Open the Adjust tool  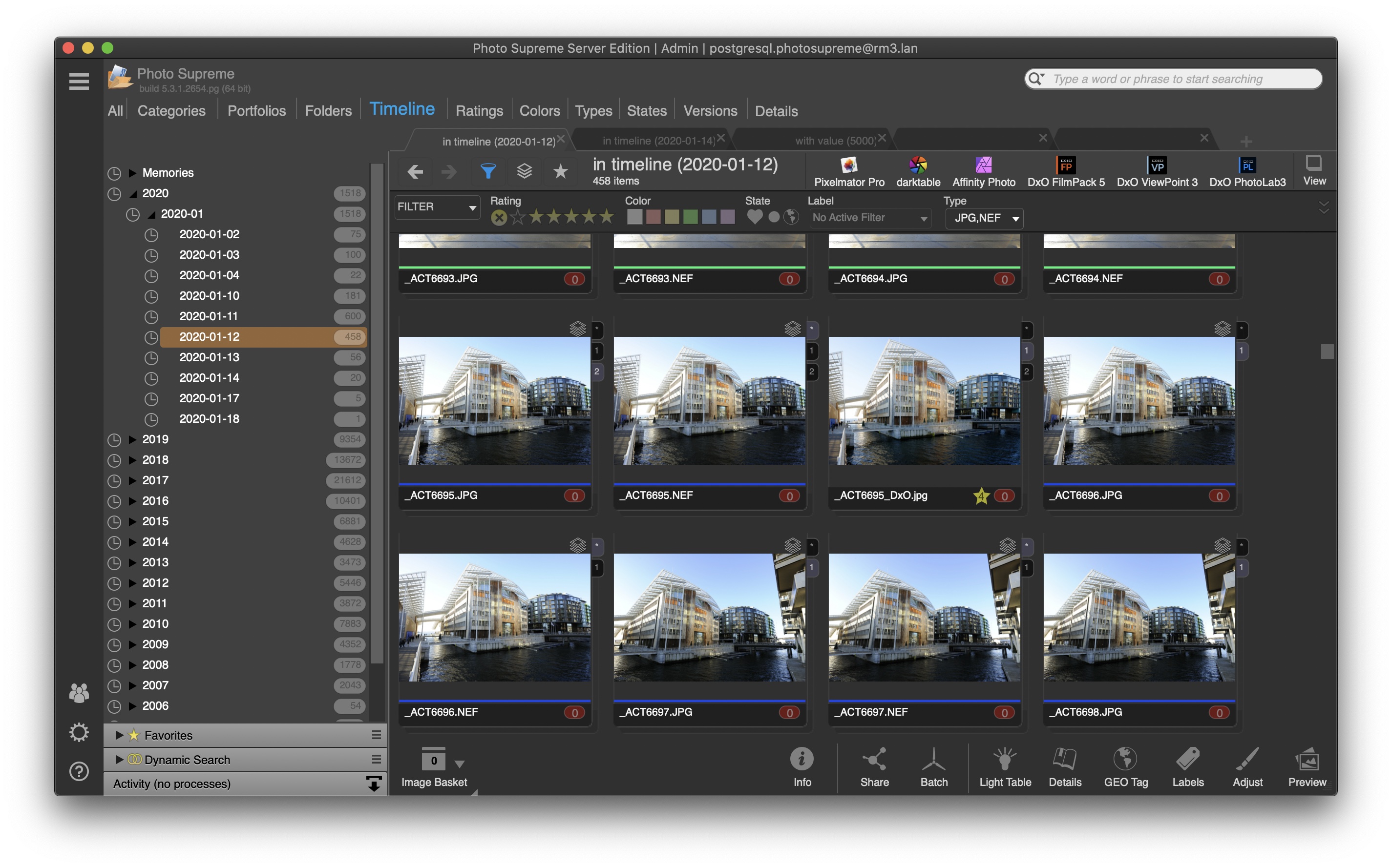[1247, 767]
